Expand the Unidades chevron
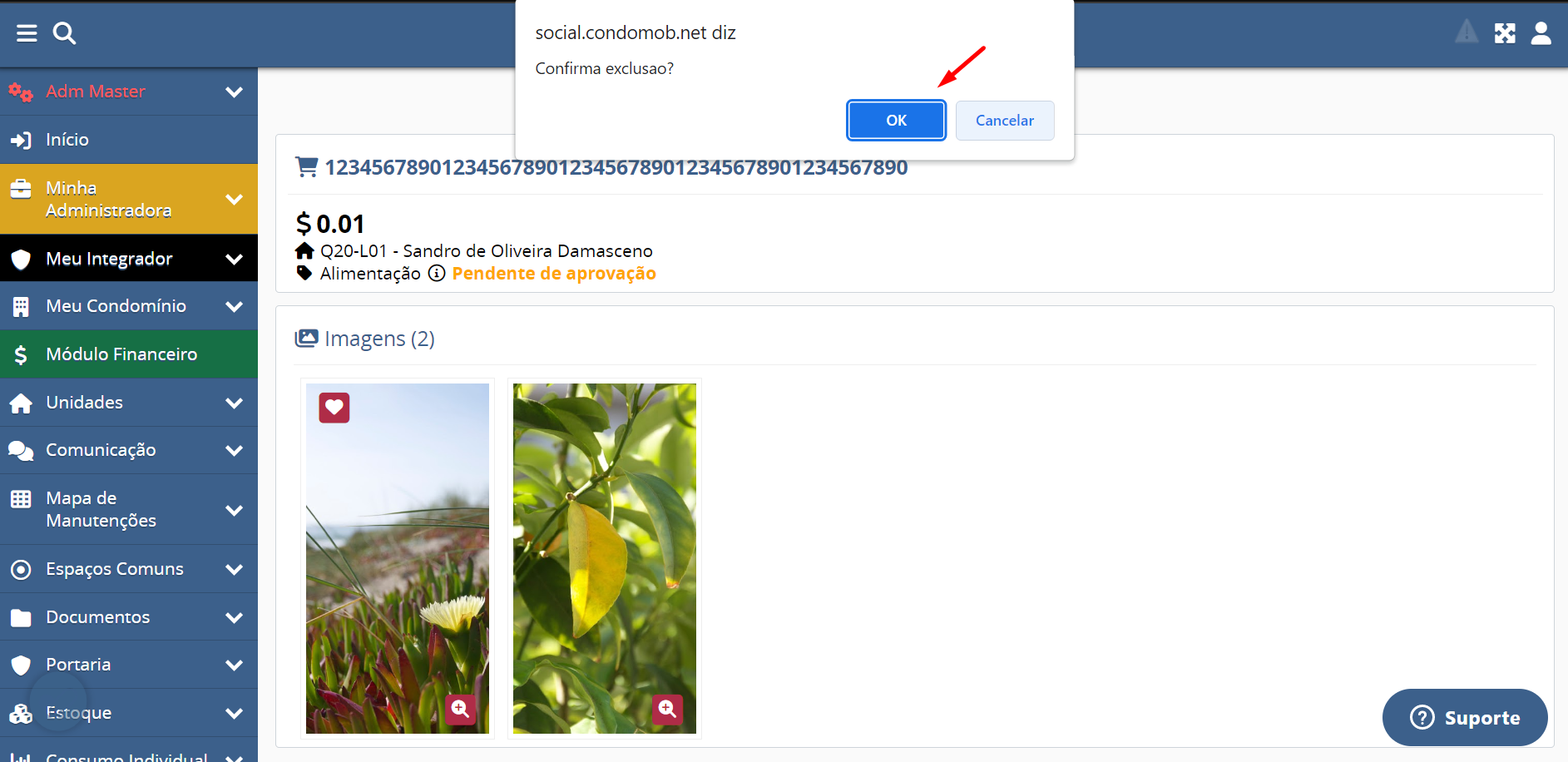Image resolution: width=1568 pixels, height=762 pixels. point(235,403)
